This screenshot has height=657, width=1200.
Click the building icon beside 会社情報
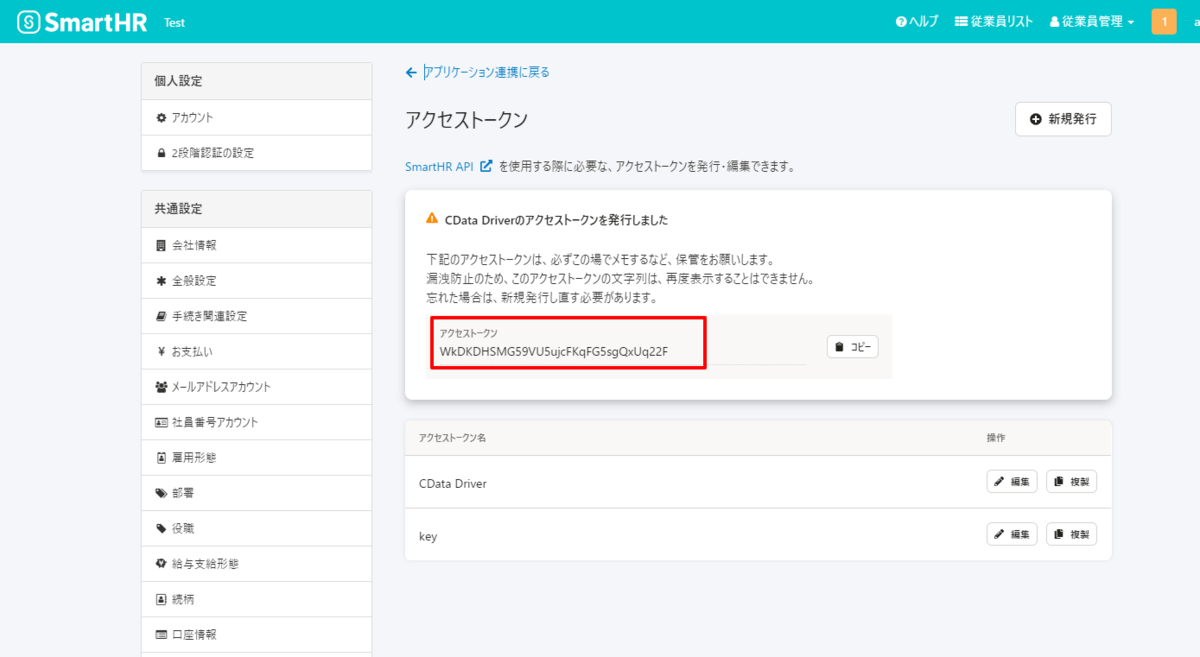click(x=161, y=245)
